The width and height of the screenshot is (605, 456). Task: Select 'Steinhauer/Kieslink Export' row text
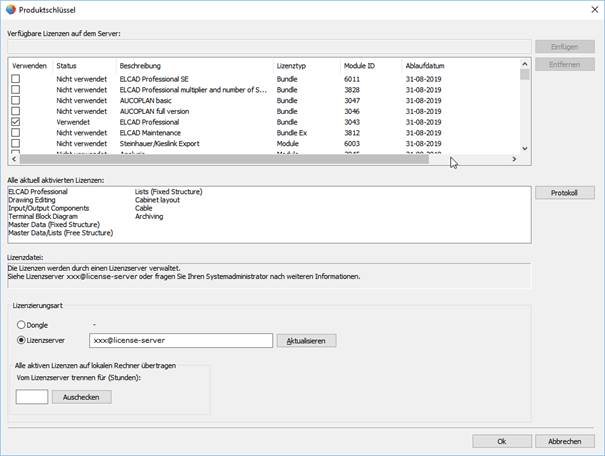(x=159, y=144)
